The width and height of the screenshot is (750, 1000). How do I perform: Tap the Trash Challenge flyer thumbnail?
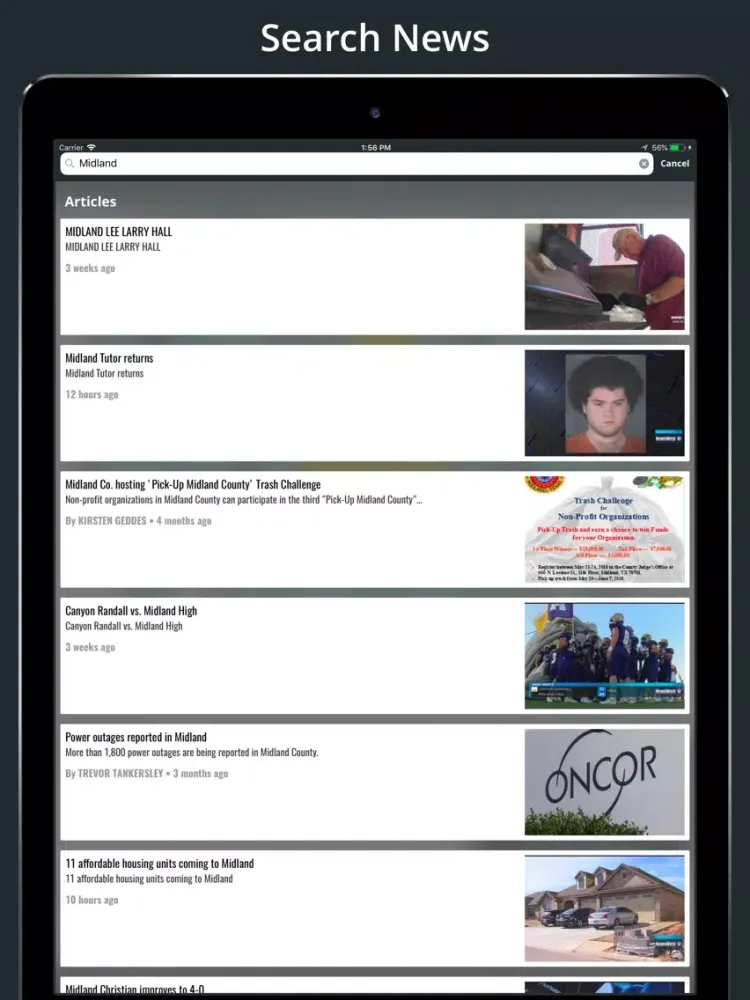click(605, 529)
